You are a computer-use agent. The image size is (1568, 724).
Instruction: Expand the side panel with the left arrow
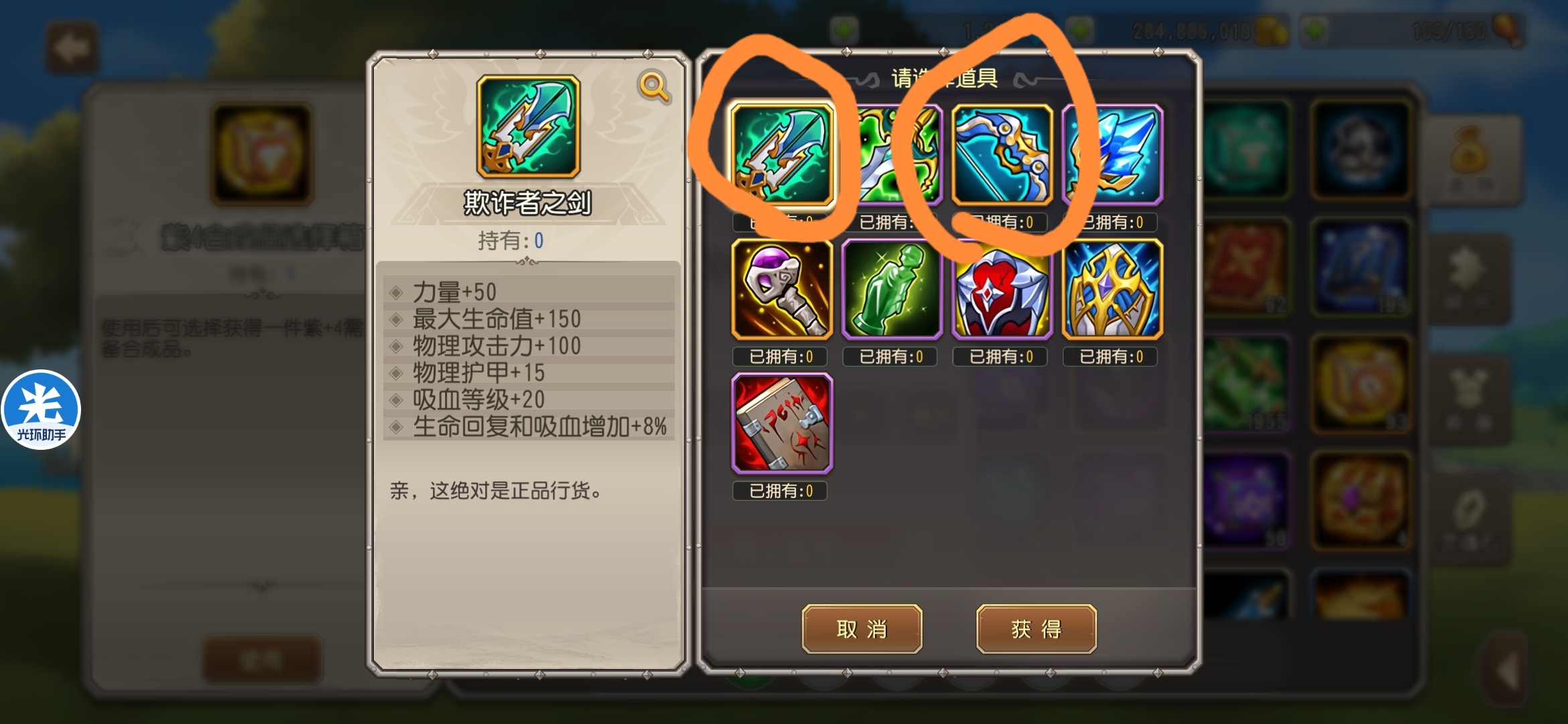click(1504, 669)
